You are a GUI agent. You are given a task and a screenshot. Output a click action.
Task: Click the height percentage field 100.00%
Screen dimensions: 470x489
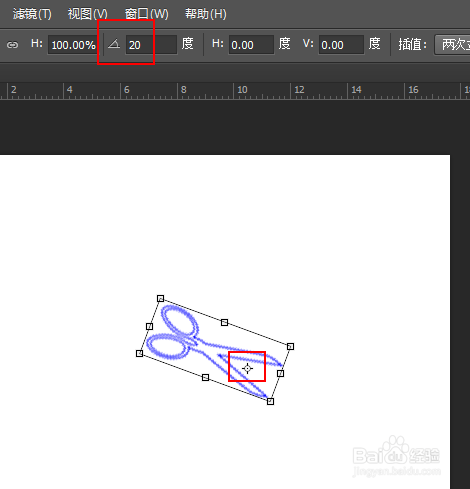click(73, 45)
